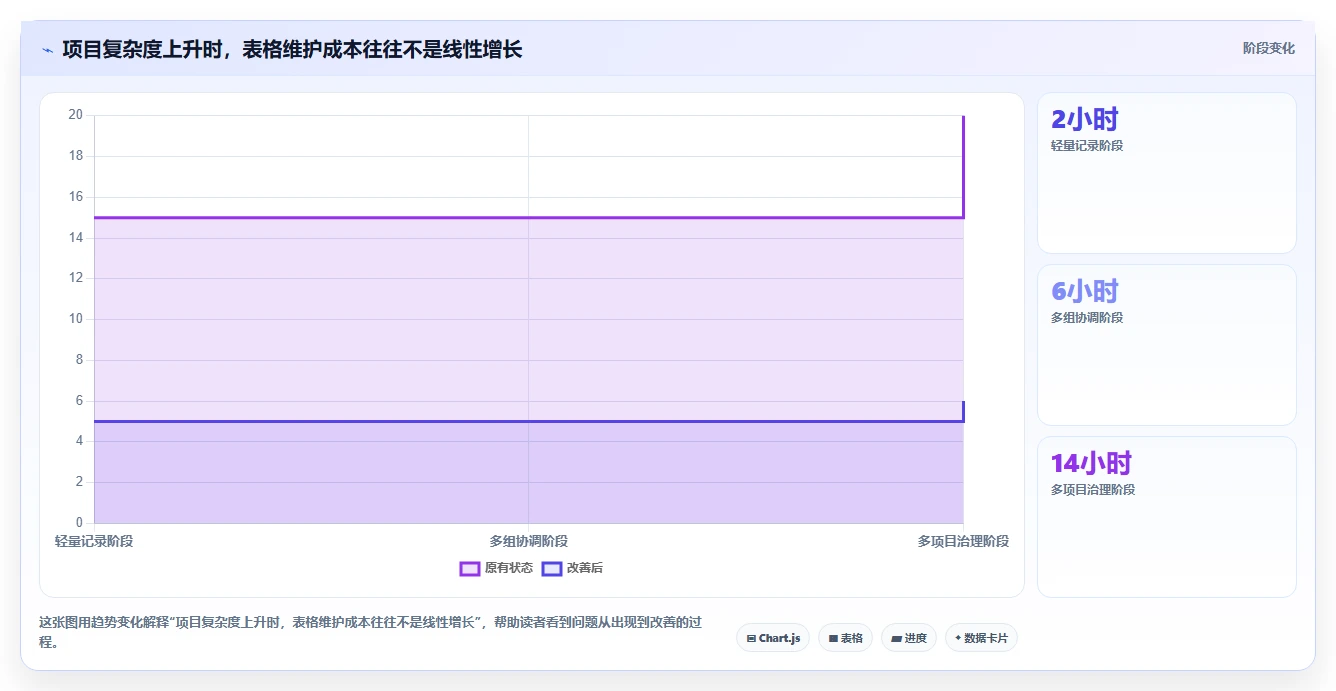Click the Chart.js tag icon
This screenshot has width=1336, height=691.
point(751,638)
